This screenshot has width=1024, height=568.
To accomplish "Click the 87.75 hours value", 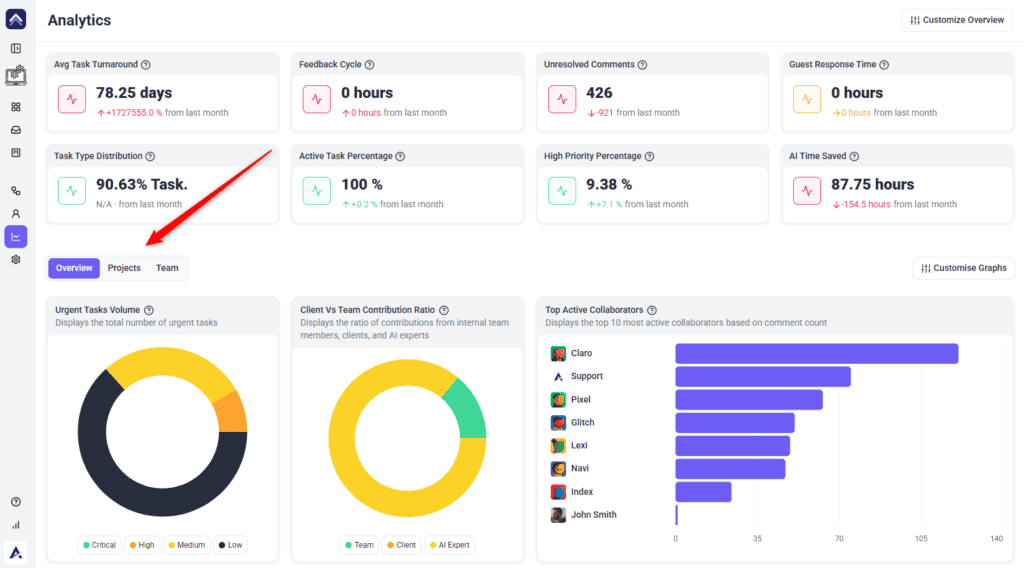I will click(x=872, y=184).
